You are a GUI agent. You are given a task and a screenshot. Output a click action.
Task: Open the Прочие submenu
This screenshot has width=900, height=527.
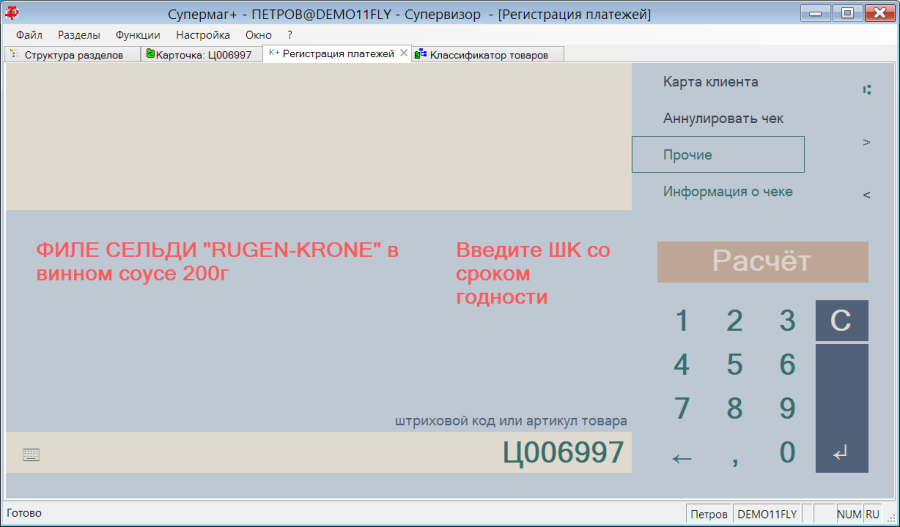point(718,154)
